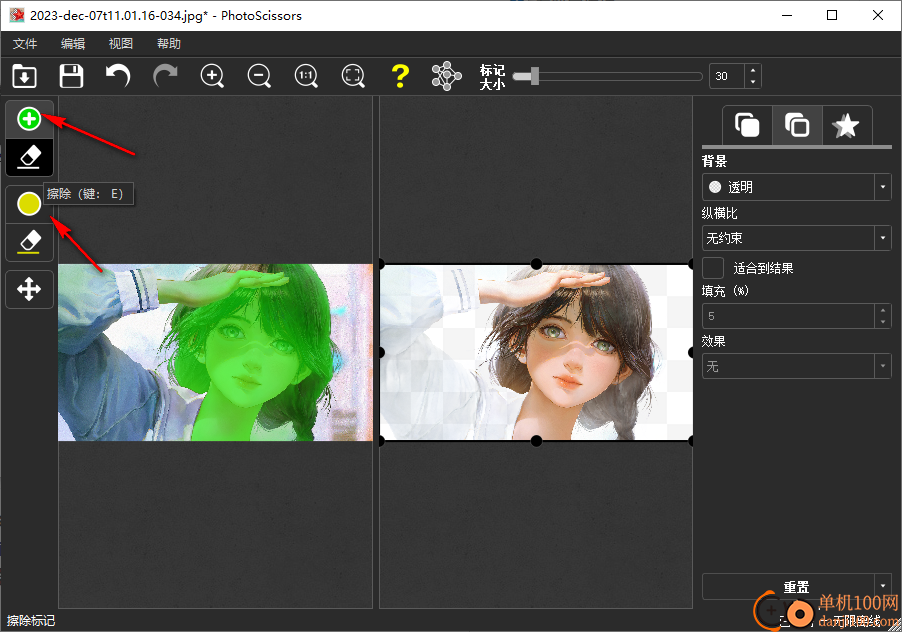Save the result with the floppy disk icon
902x632 pixels.
71,76
